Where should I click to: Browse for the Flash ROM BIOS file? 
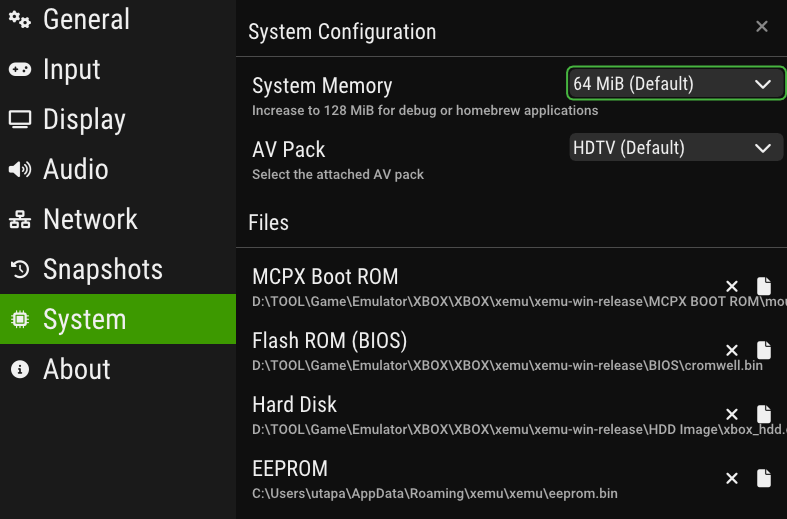coord(764,350)
